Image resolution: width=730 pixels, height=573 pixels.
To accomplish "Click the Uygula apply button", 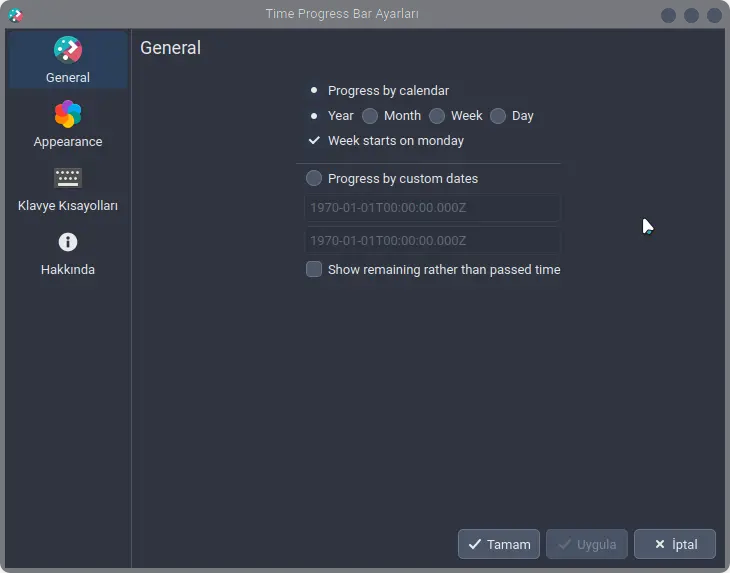I will (x=587, y=544).
